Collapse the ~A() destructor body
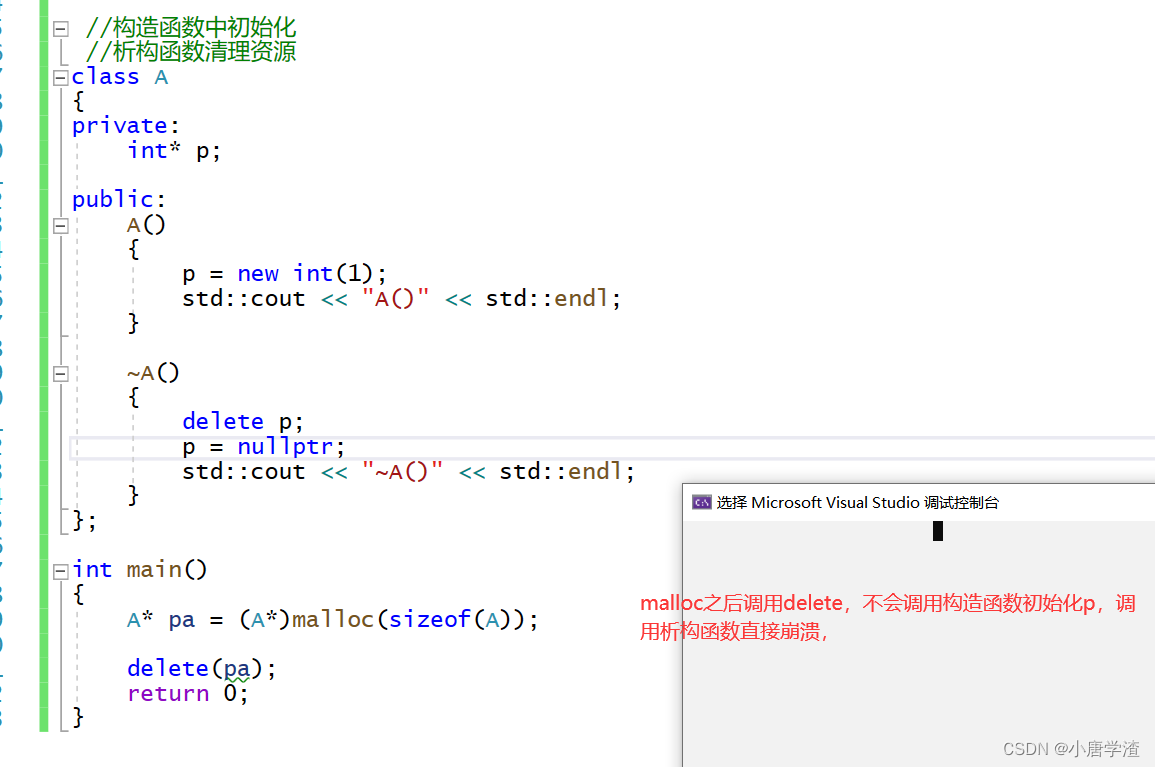This screenshot has height=767, width=1155. [60, 372]
